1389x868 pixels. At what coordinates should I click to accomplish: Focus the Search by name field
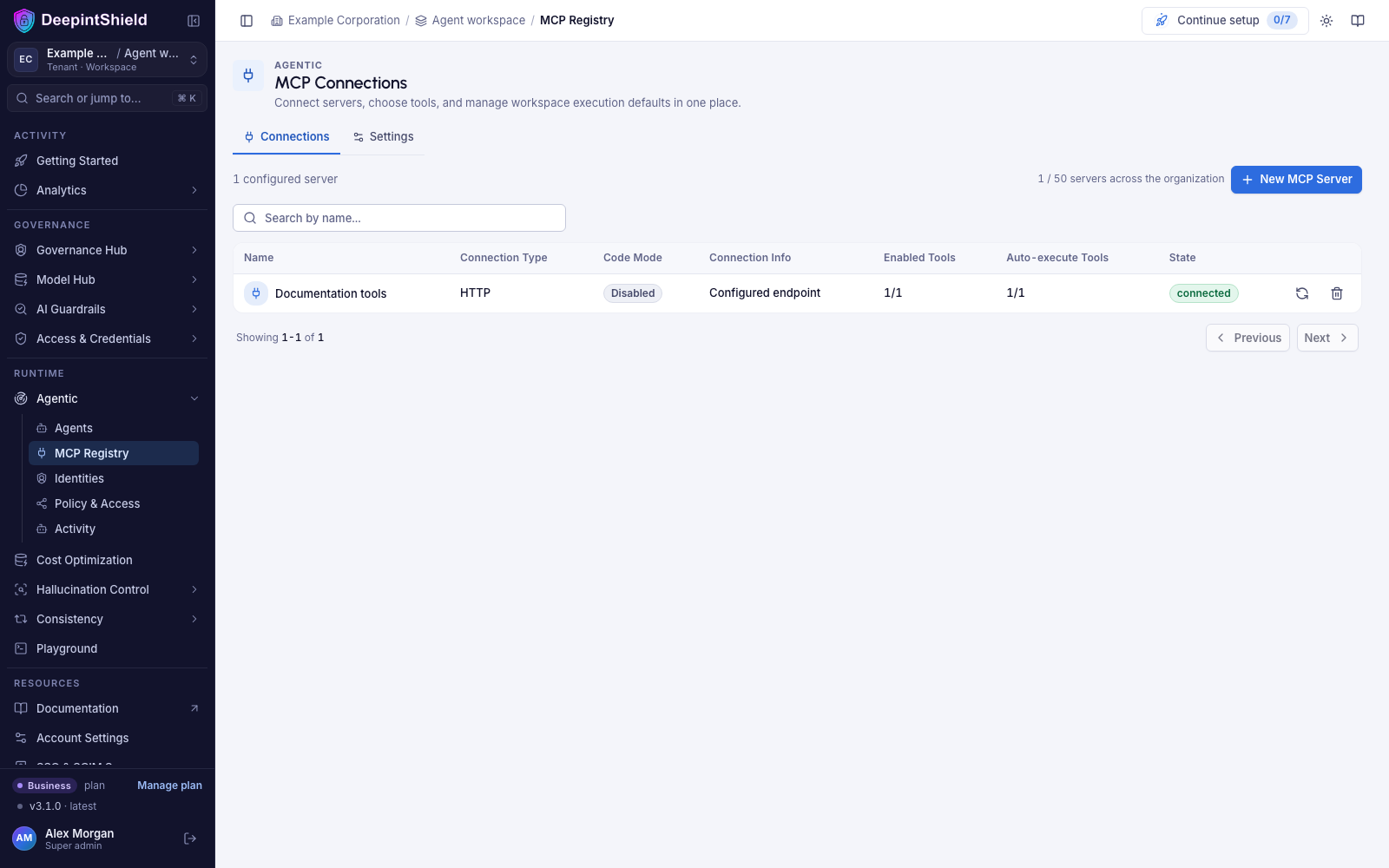click(x=399, y=218)
